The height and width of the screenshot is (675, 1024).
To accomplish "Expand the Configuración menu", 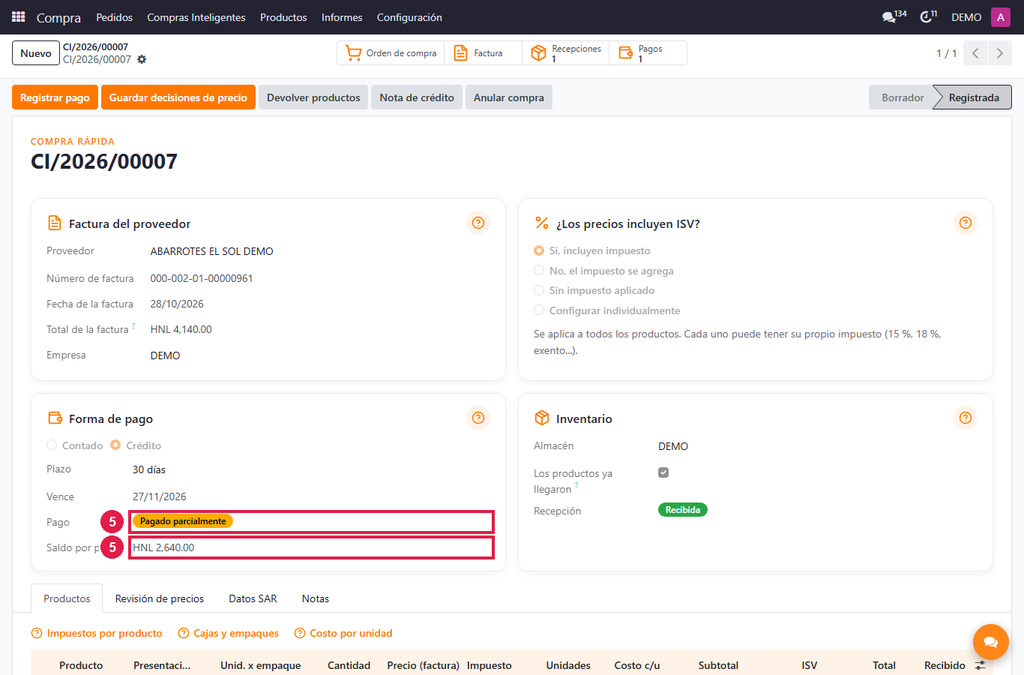I will 409,18.
